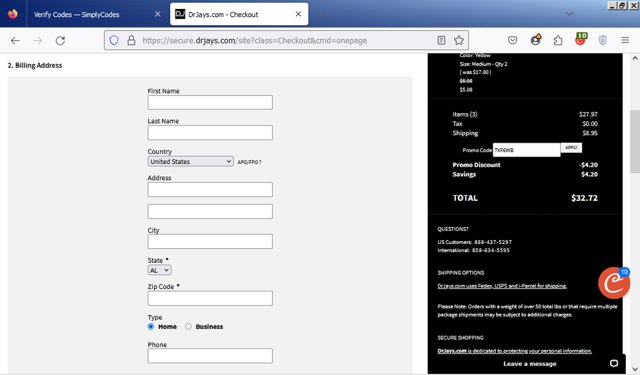Screen dimensions: 640x375
Task: Reload the checkout page
Action: click(x=60, y=40)
